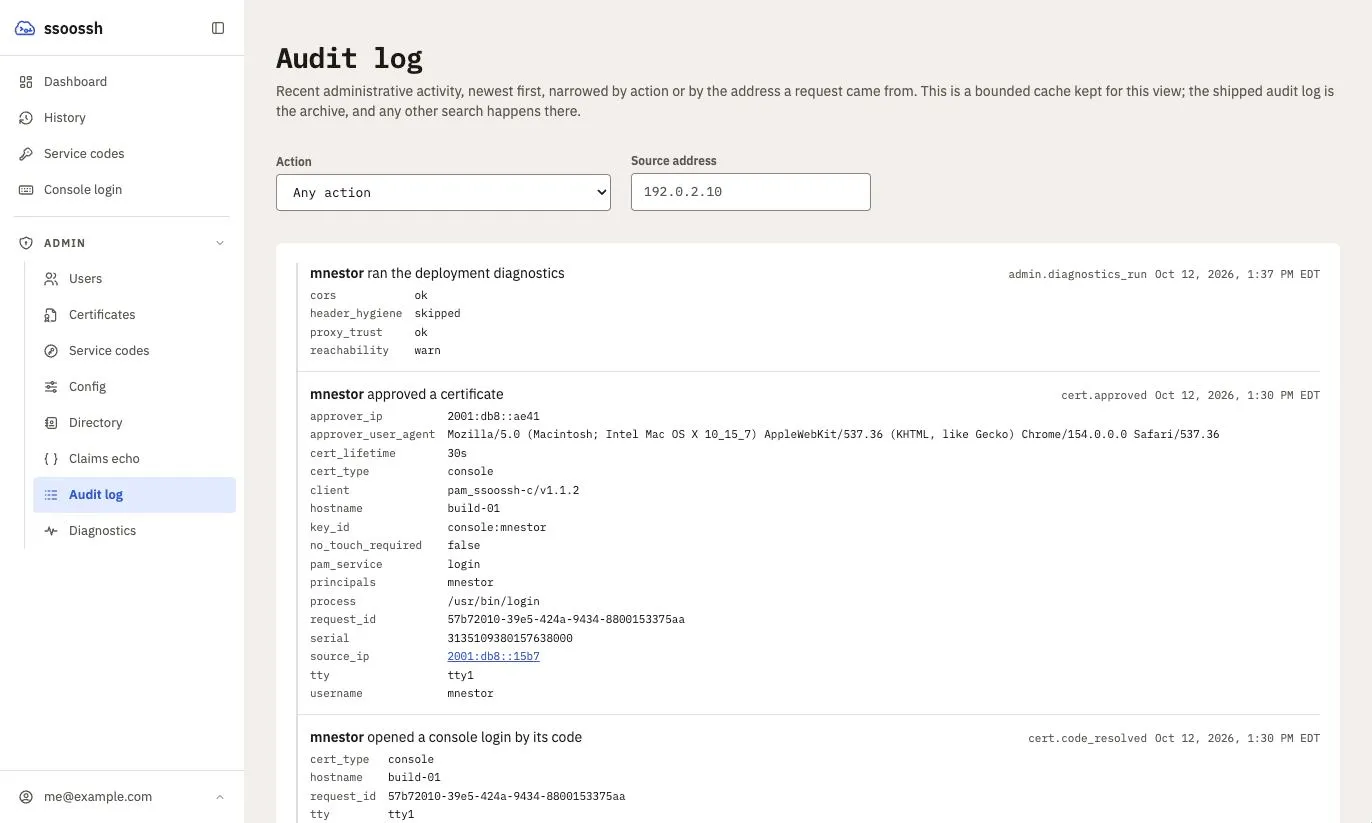The image size is (1372, 823).
Task: Open the Action filter dropdown
Action: pos(443,192)
